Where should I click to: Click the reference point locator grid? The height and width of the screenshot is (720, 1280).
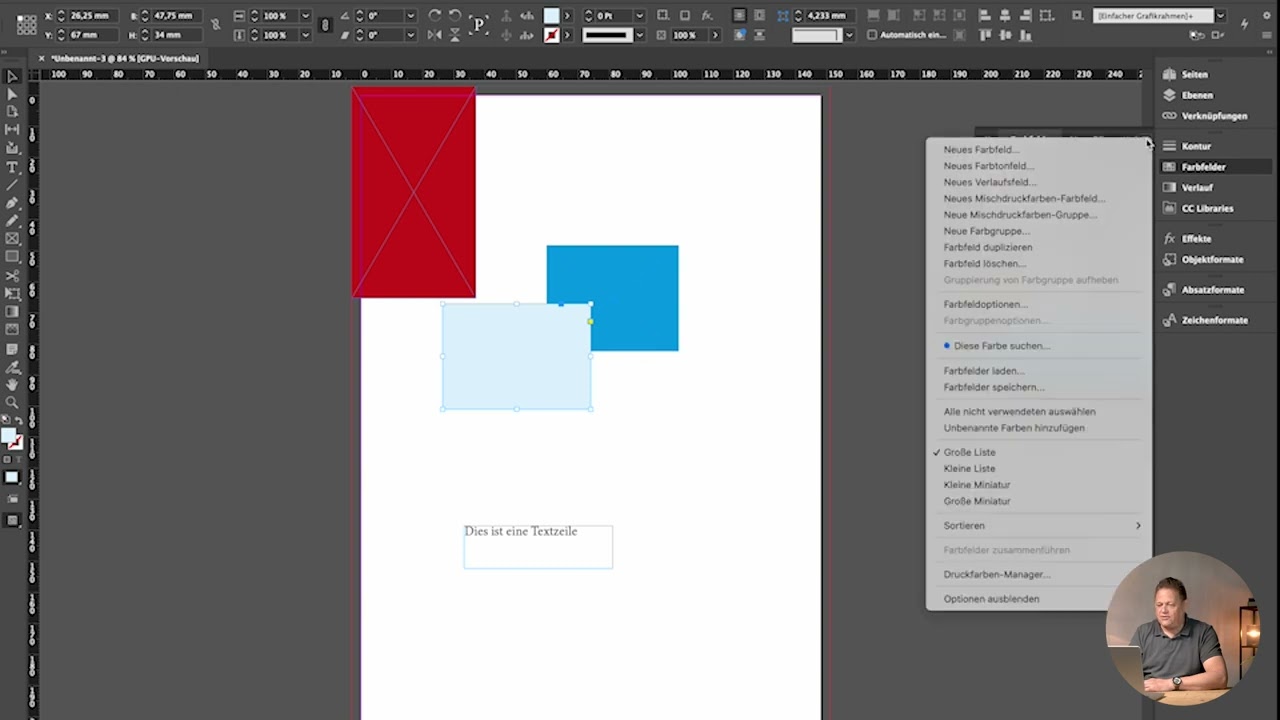(27, 25)
